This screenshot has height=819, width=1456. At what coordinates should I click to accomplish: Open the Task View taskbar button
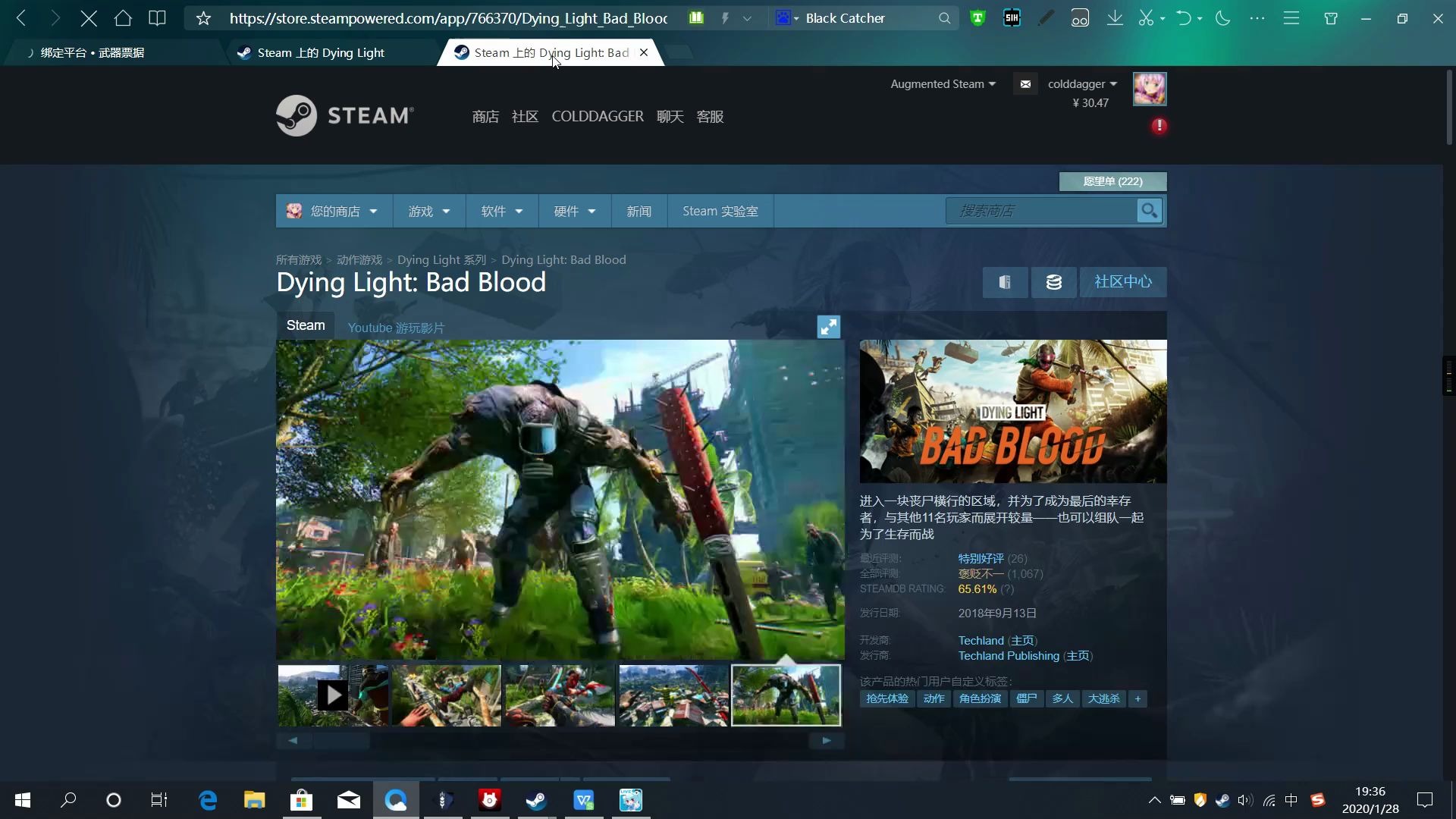tap(158, 800)
